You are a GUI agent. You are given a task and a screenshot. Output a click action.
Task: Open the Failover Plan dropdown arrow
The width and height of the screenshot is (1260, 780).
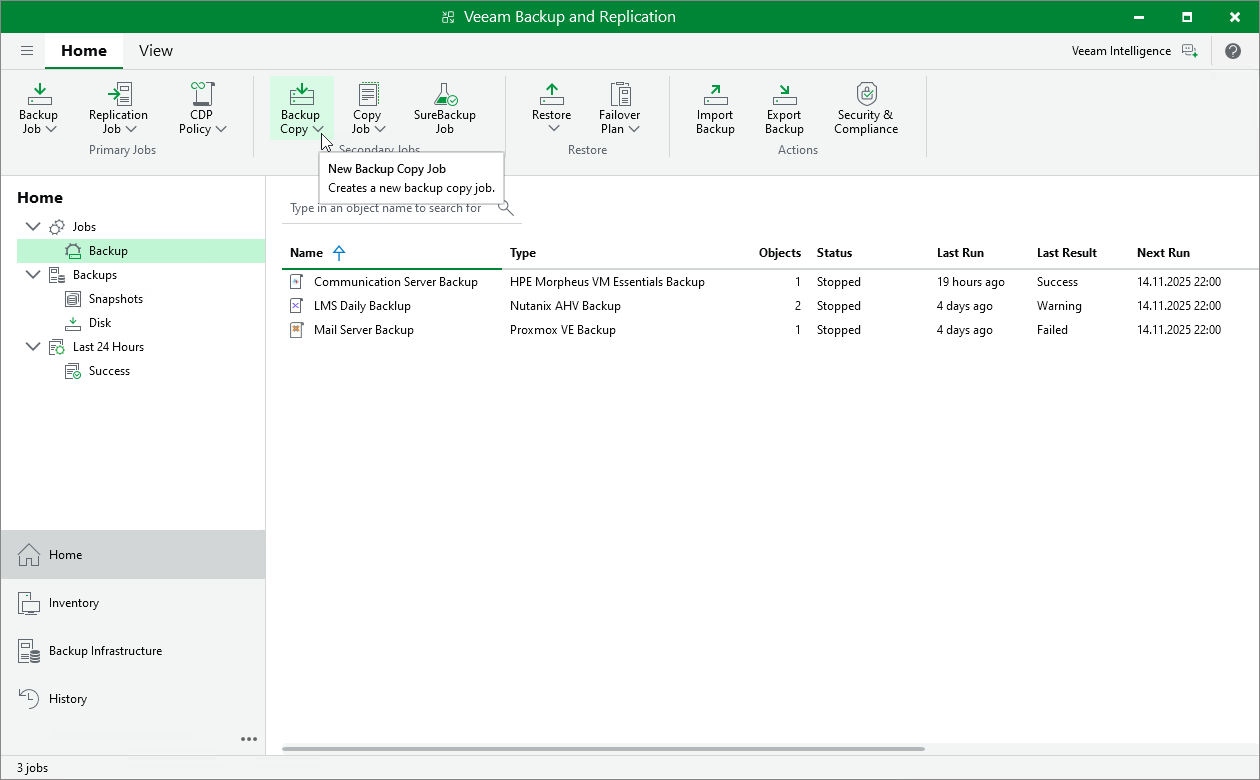[x=634, y=129]
